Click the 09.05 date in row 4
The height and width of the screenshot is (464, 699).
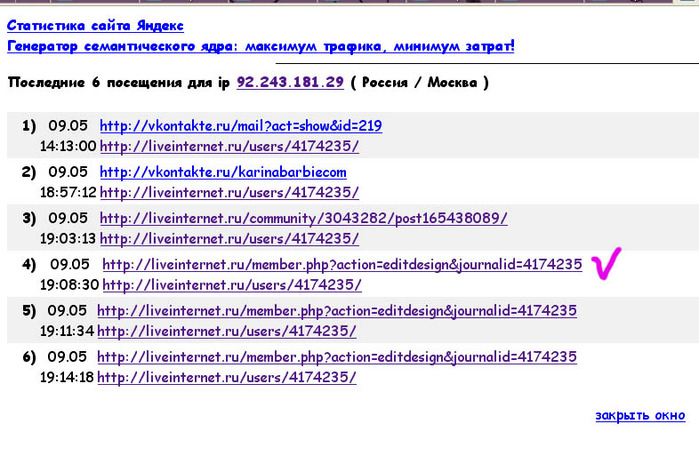(x=70, y=265)
